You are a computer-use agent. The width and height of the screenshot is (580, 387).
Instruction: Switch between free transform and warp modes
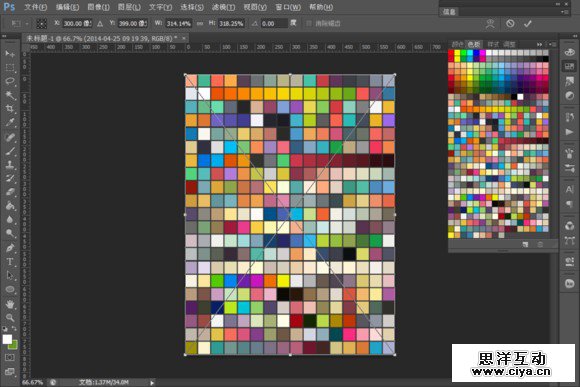(x=490, y=24)
